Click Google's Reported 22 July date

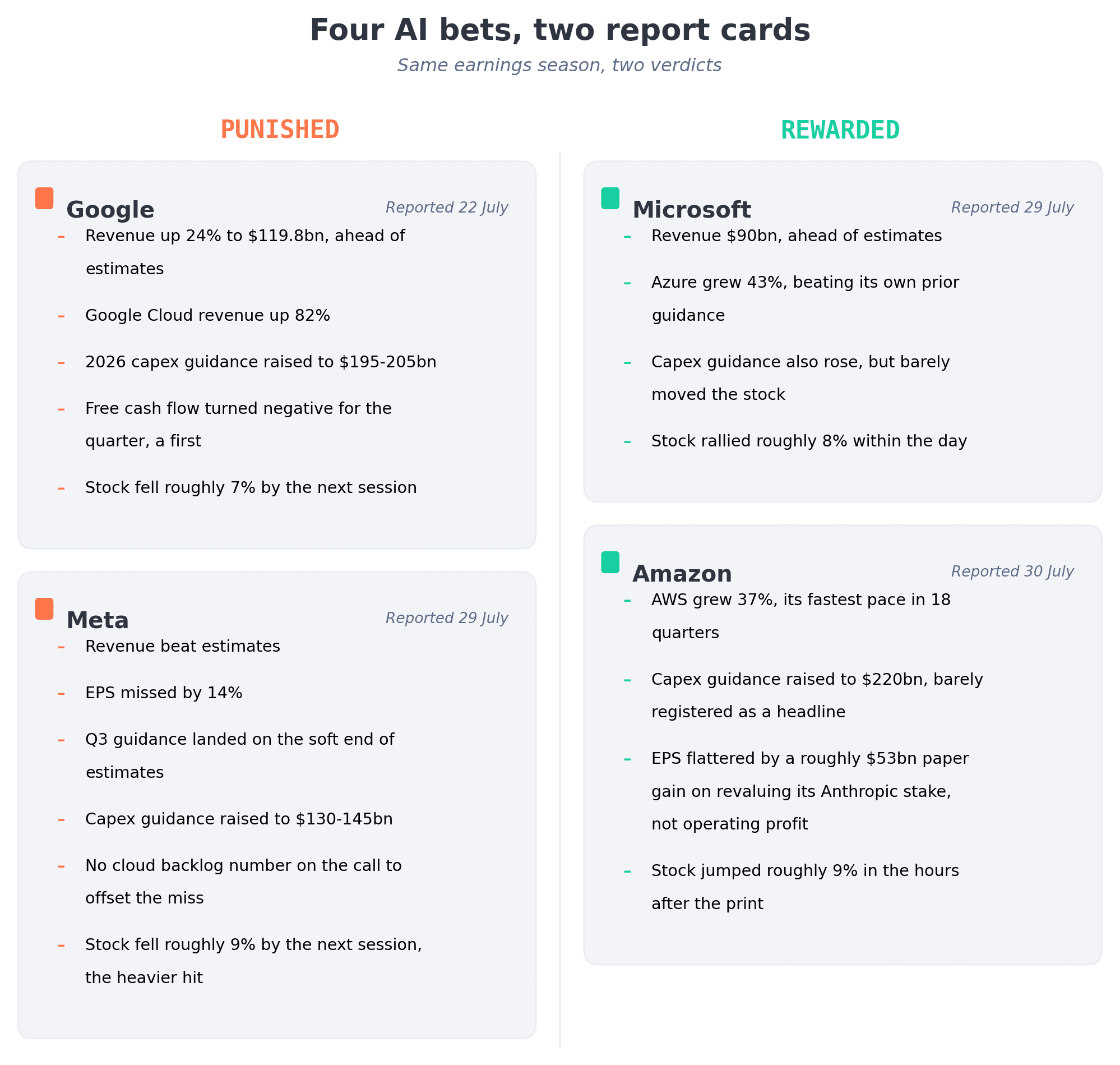click(447, 208)
